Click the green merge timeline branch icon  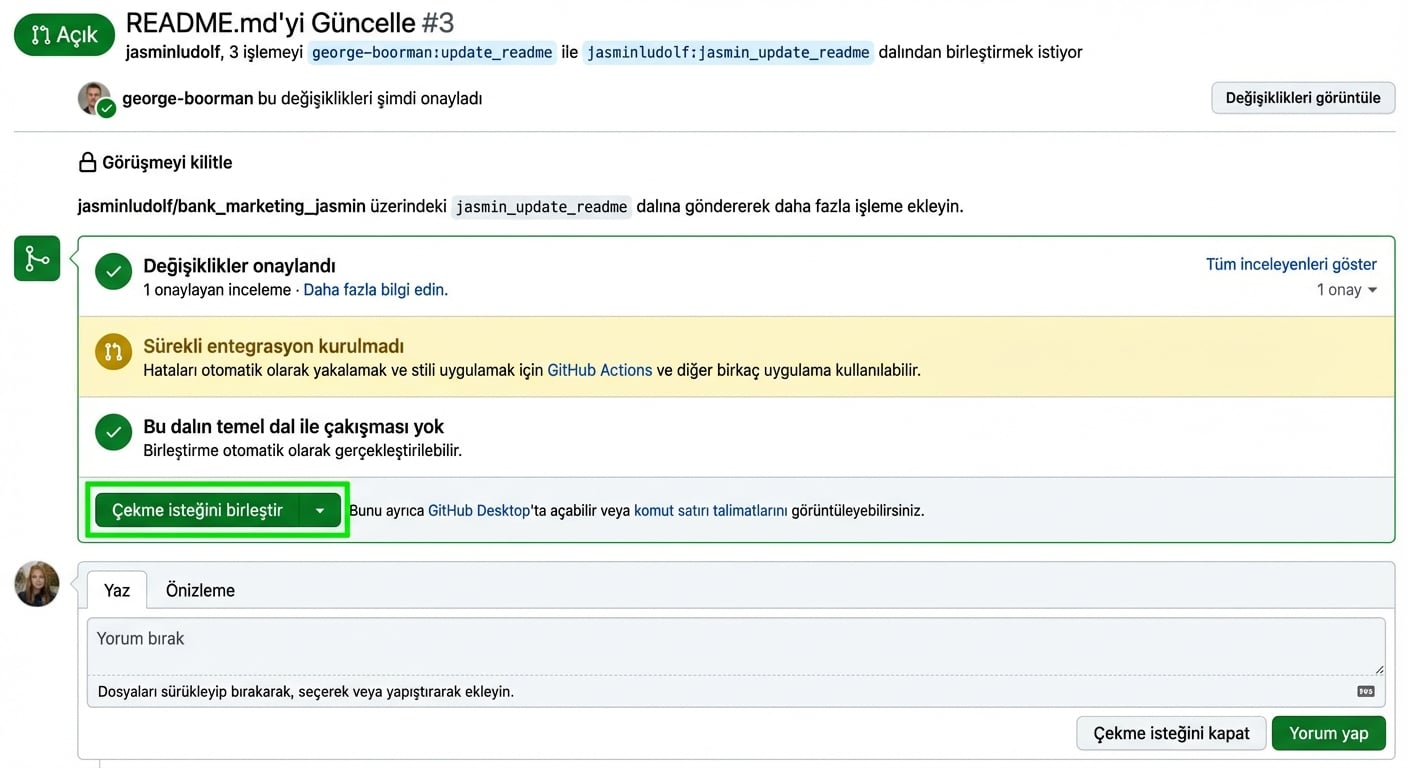[37, 259]
